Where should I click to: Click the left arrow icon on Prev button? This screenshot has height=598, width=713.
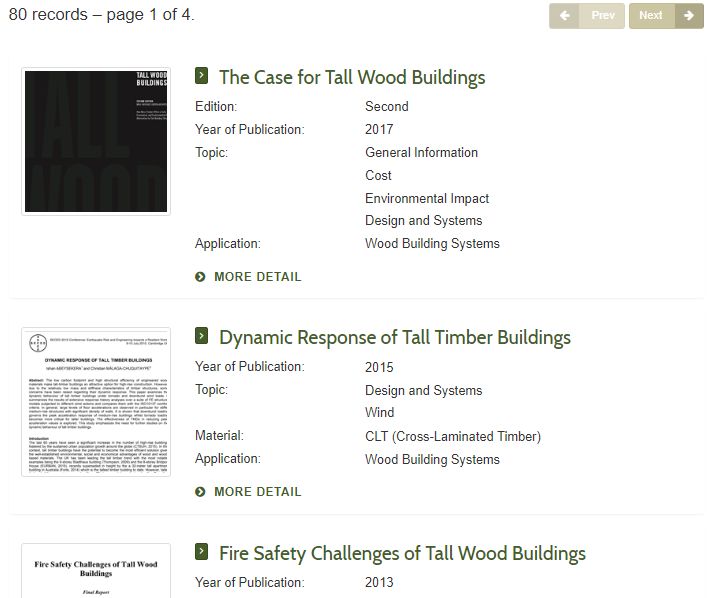(x=564, y=16)
